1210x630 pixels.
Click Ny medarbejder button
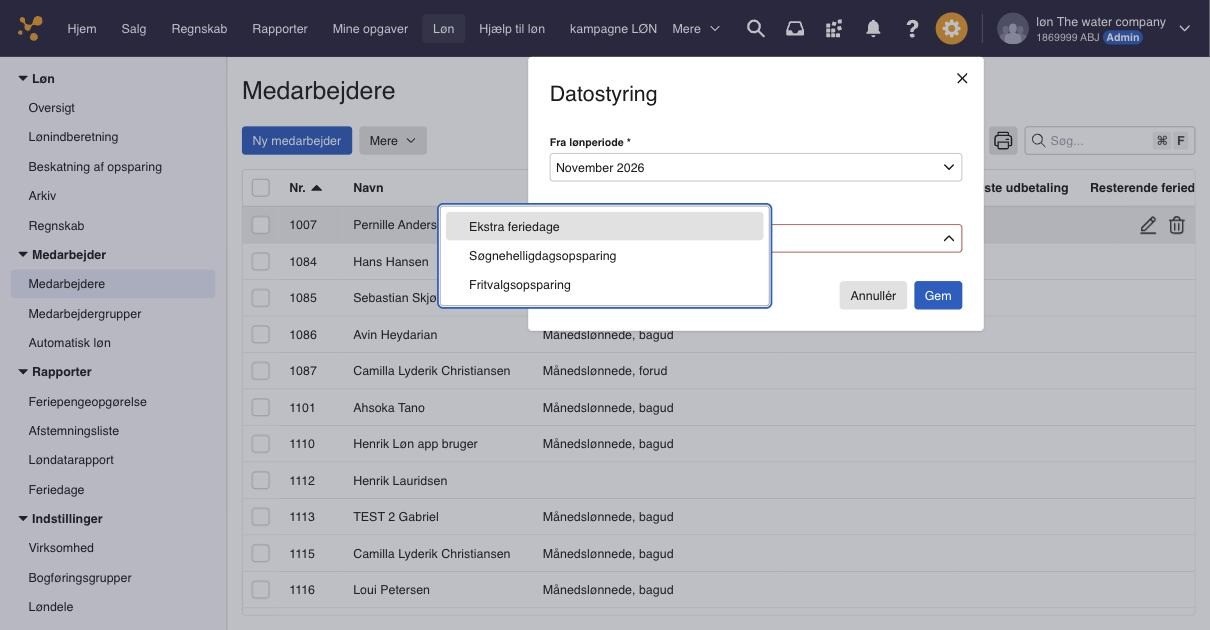[x=297, y=141]
